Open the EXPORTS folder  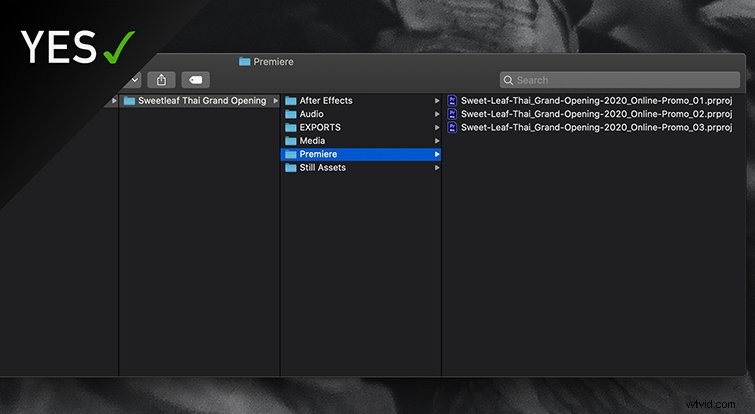coord(361,128)
